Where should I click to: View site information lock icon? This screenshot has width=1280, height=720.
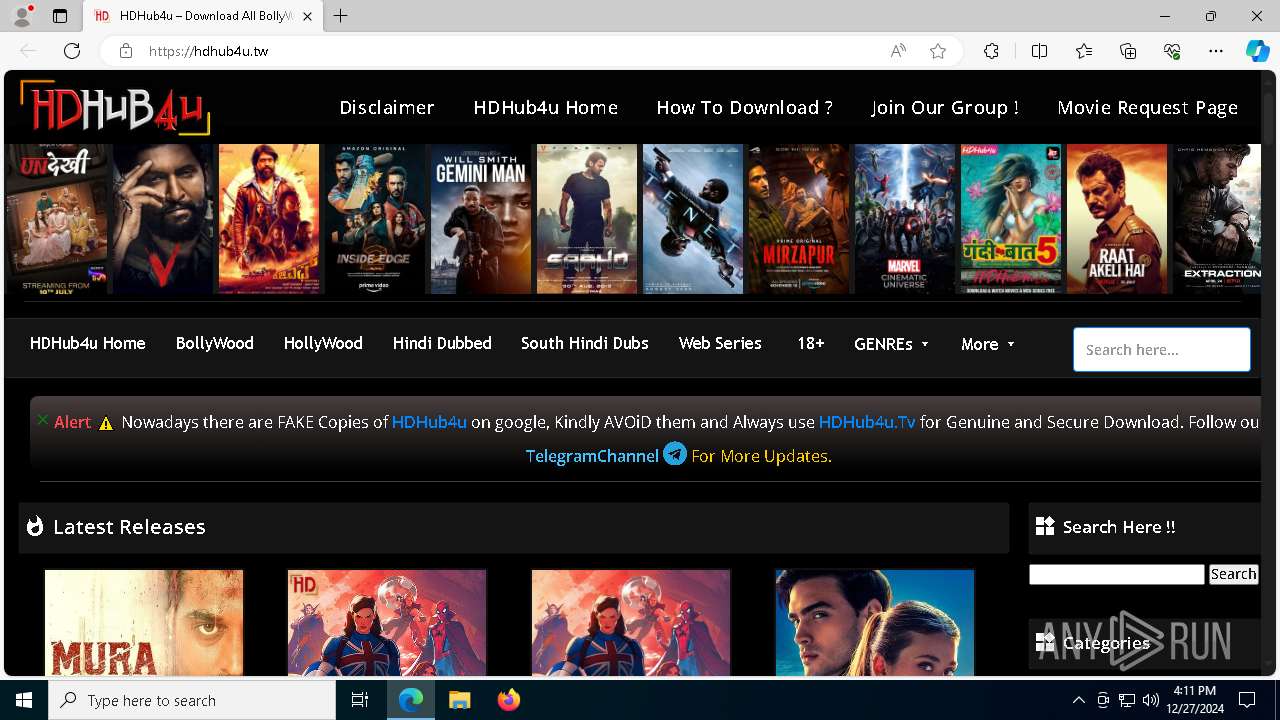(x=126, y=51)
